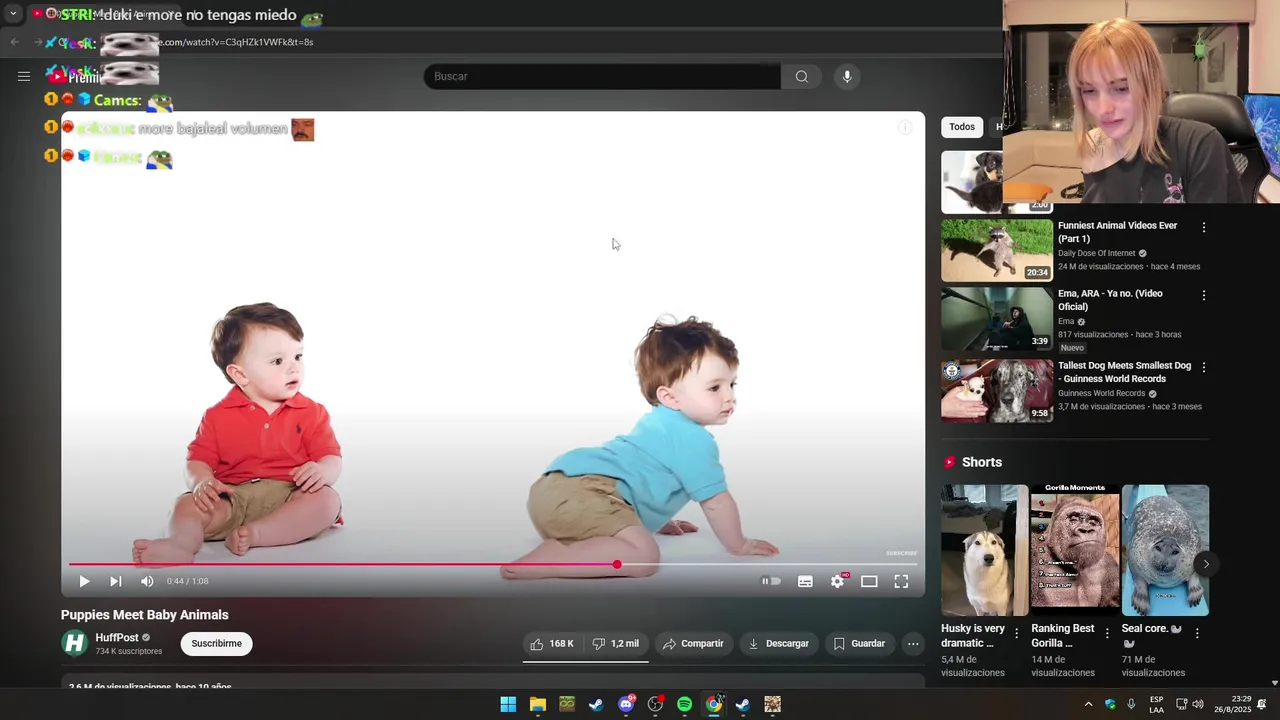Subscribe with the Suscribirme button
Image resolution: width=1280 pixels, height=720 pixels.
pos(217,644)
